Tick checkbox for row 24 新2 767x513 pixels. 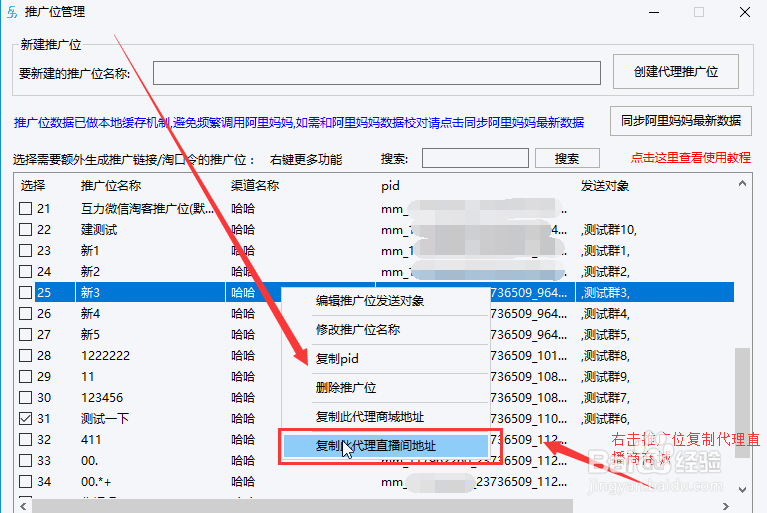[25, 272]
